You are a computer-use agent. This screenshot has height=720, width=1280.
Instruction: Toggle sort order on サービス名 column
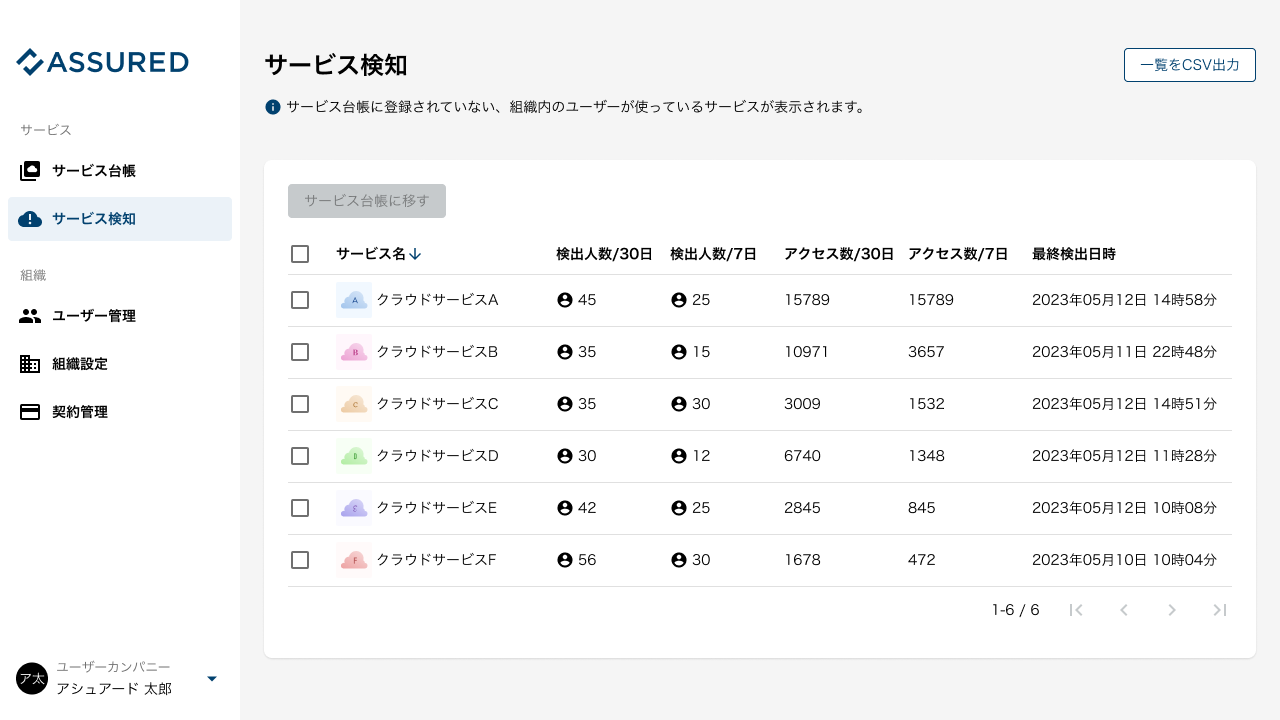(x=415, y=254)
